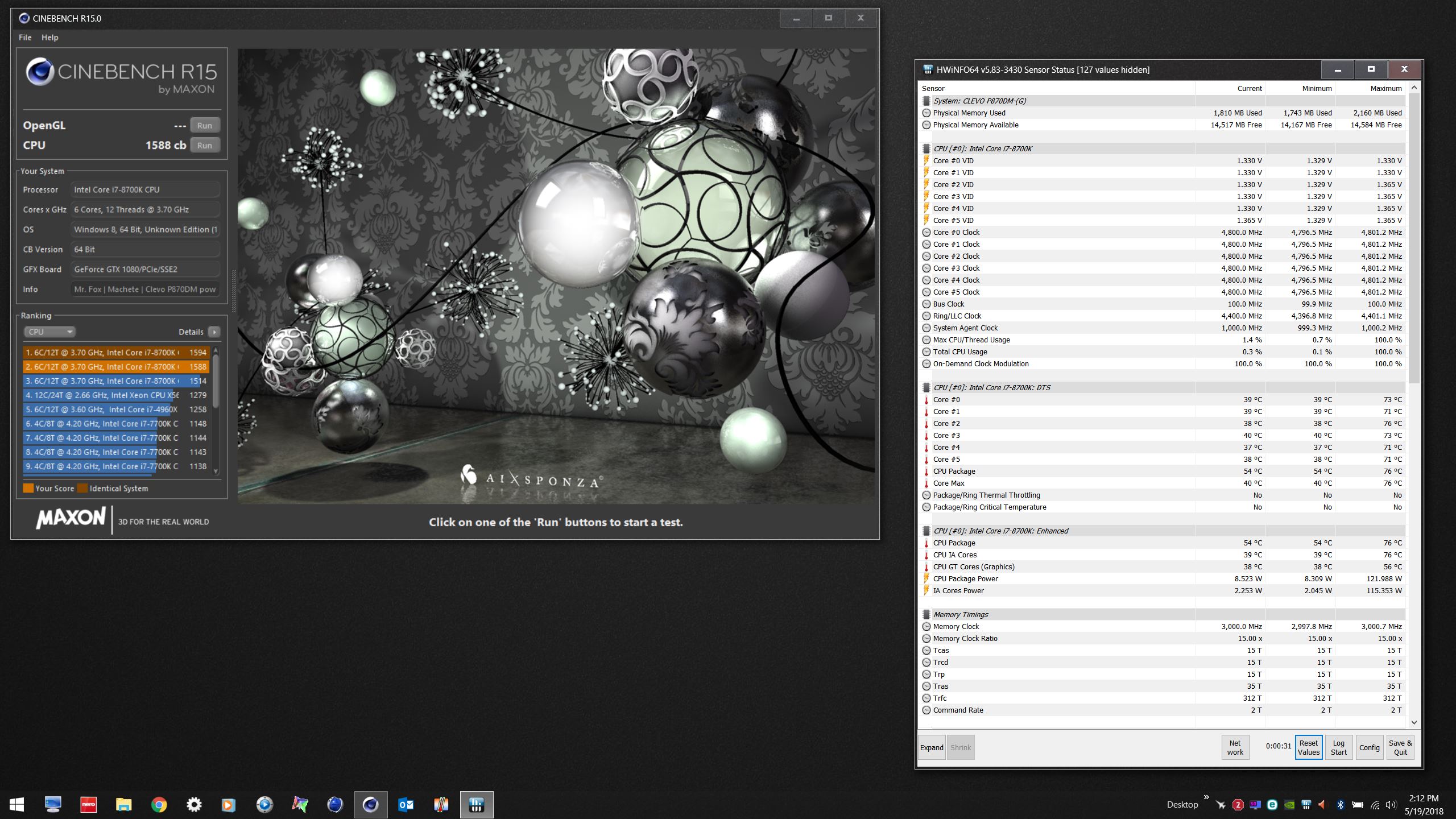The height and width of the screenshot is (819, 1456).
Task: Select the Physical Memory Used row
Action: point(1163,113)
